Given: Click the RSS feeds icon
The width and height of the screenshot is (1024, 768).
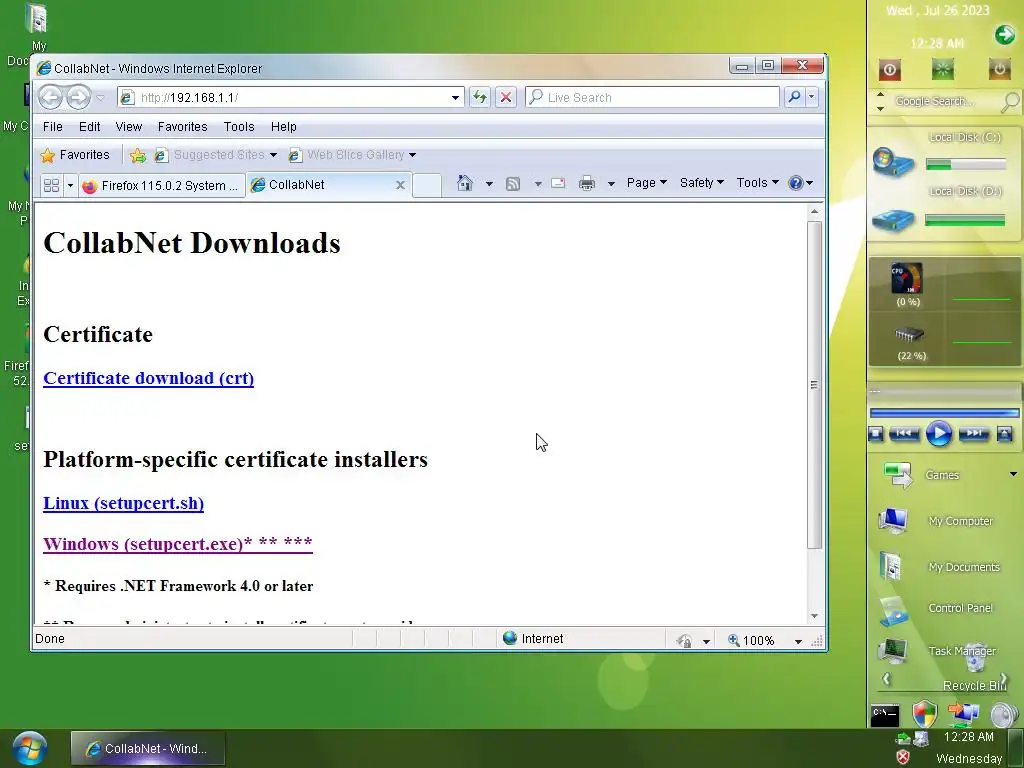Looking at the screenshot, I should pos(513,184).
